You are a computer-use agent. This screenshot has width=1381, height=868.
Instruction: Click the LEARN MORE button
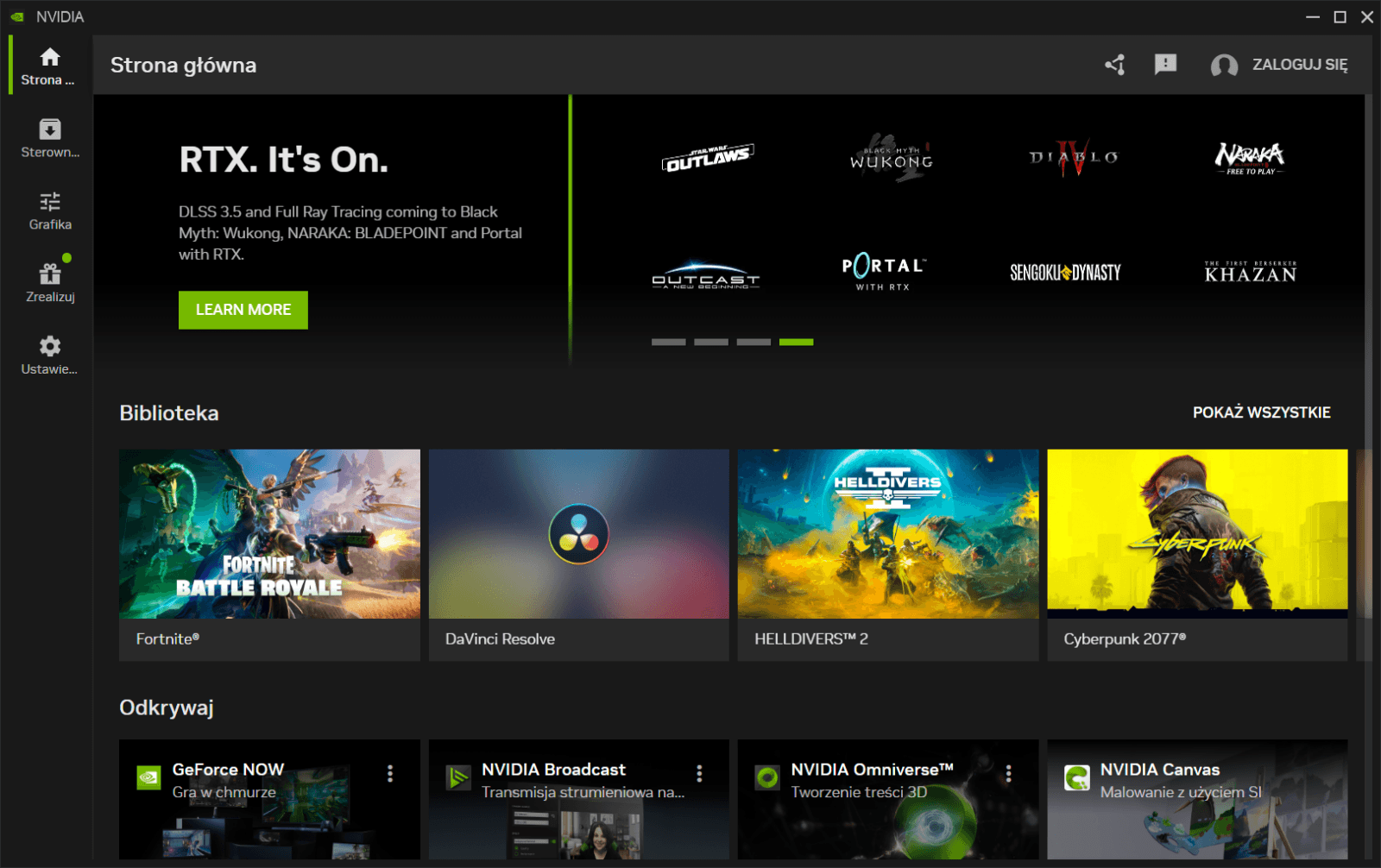click(x=243, y=310)
